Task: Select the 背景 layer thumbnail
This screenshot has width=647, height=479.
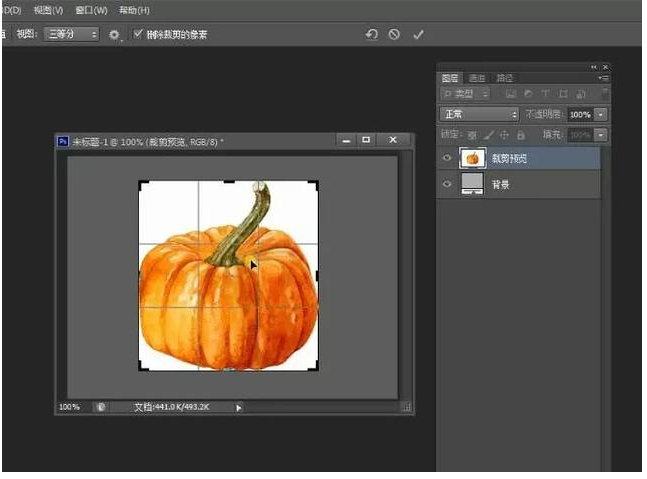Action: [x=471, y=184]
